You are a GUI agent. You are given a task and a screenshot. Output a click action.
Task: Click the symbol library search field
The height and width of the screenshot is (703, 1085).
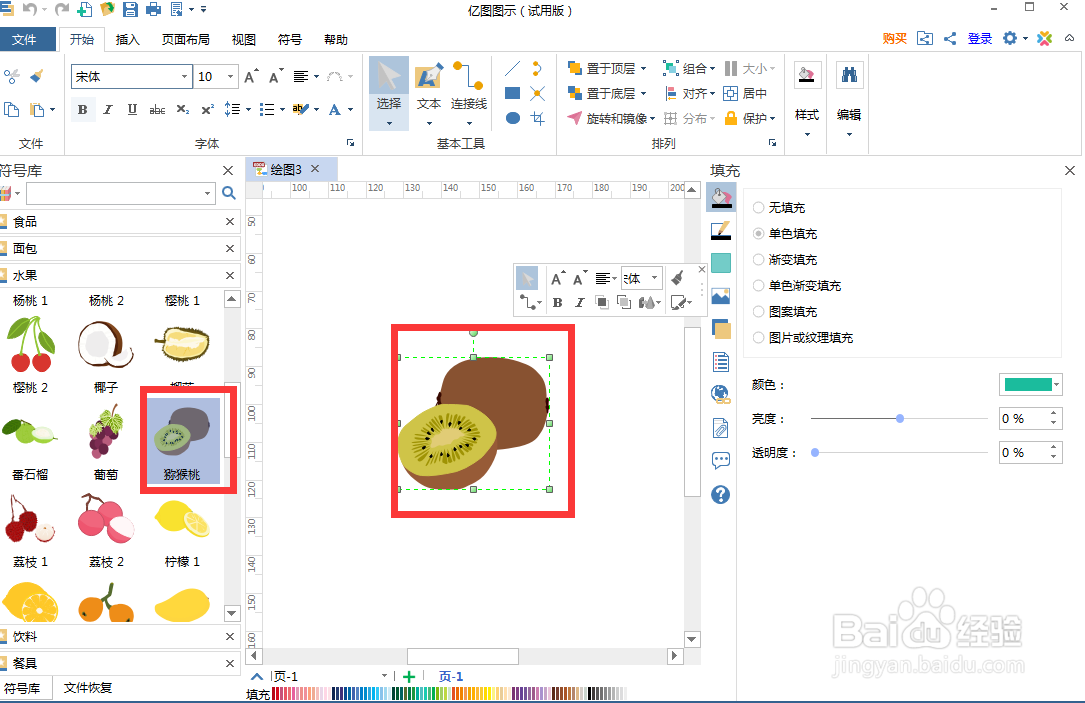coord(120,193)
